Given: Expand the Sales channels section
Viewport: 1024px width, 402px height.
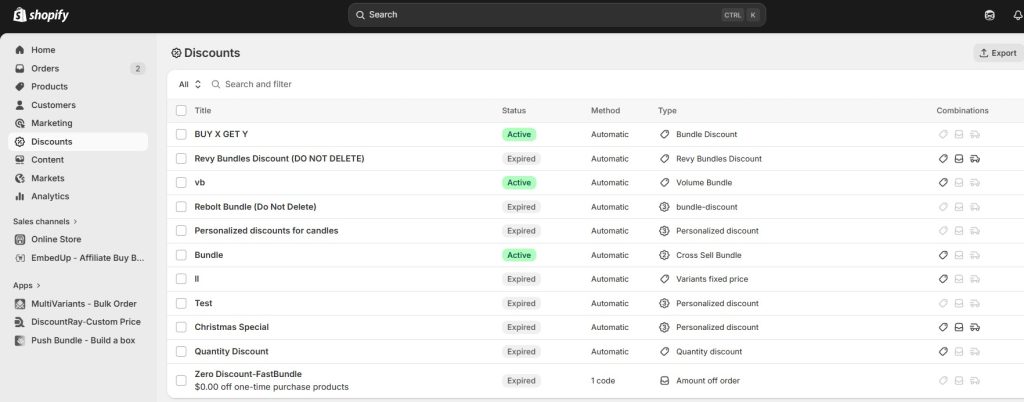Looking at the screenshot, I should pyautogui.click(x=45, y=221).
